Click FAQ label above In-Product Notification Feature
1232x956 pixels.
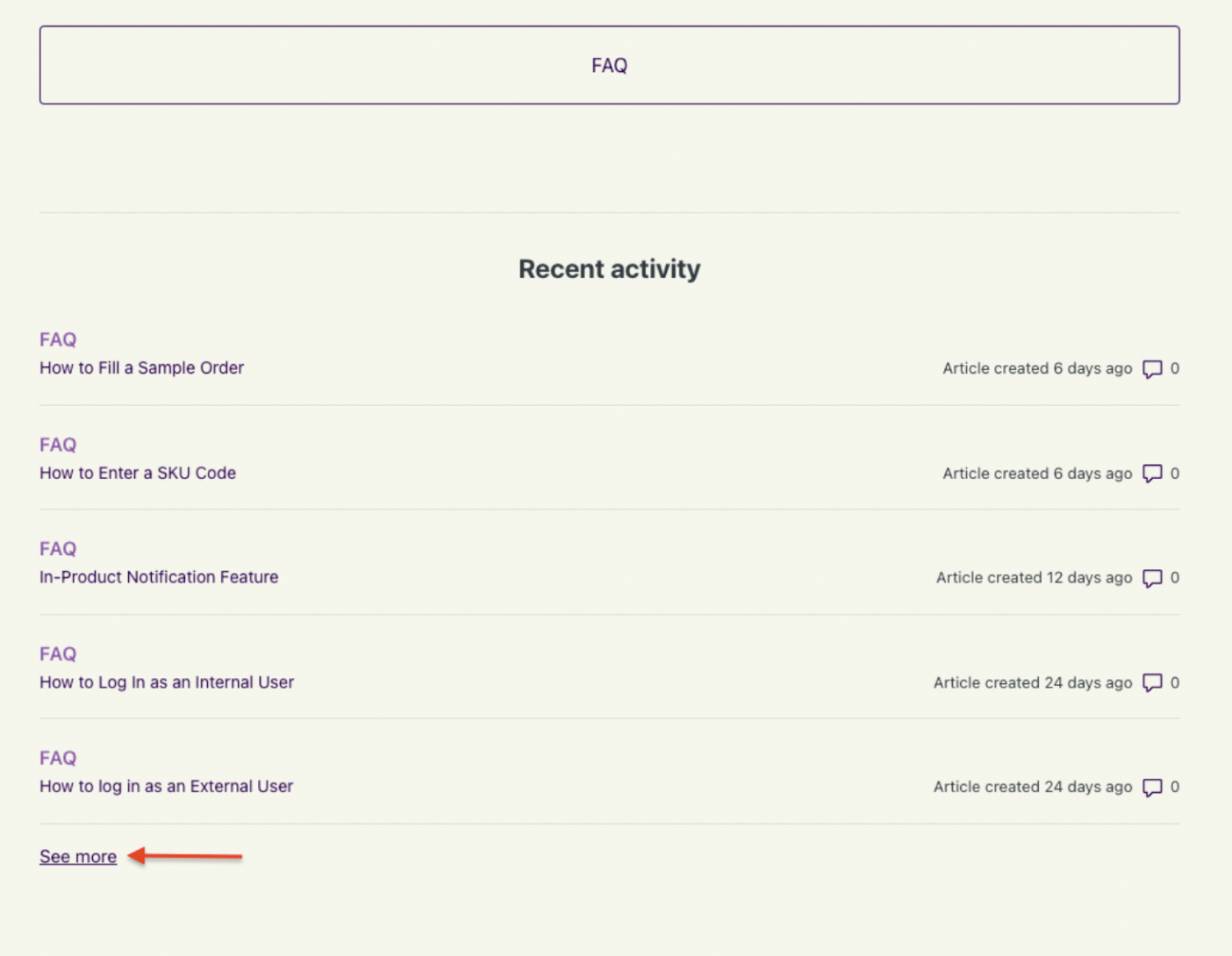pyautogui.click(x=58, y=549)
